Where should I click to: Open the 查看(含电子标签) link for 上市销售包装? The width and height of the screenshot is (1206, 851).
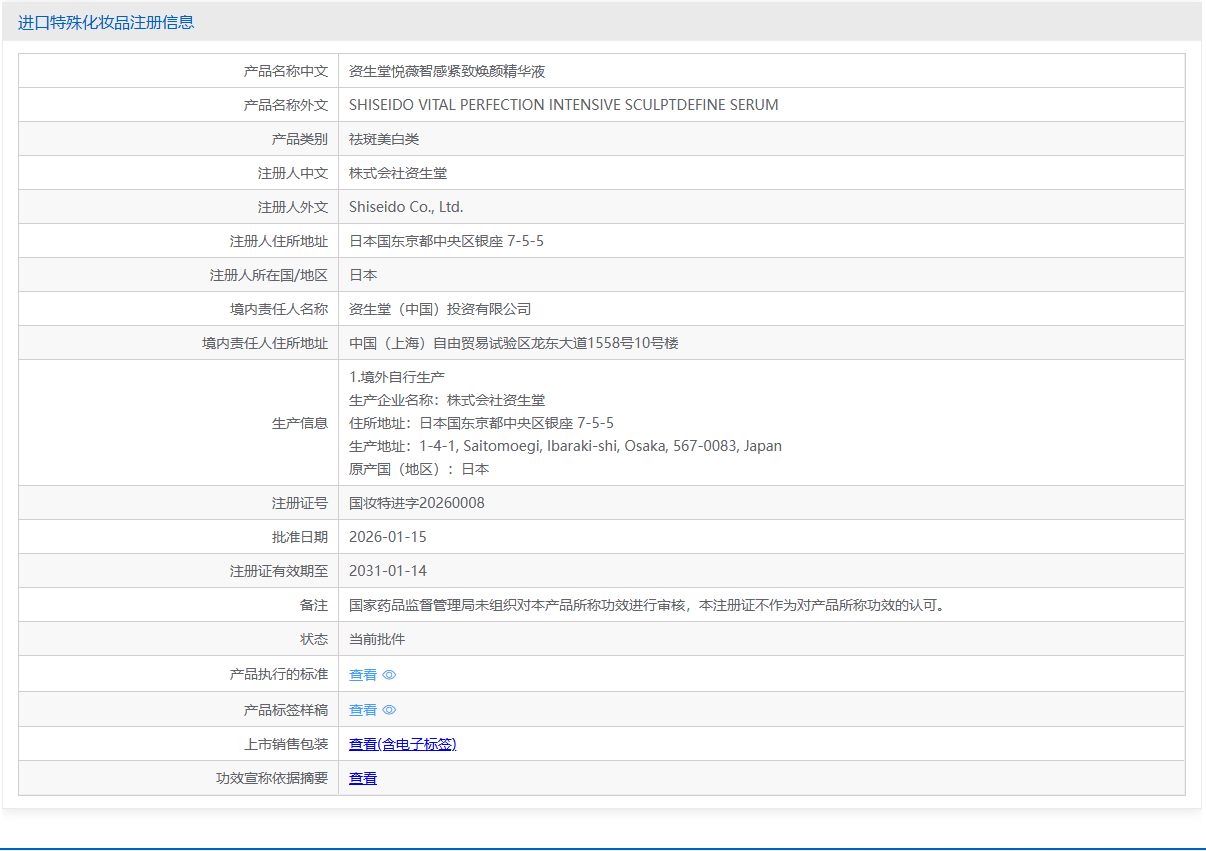coord(403,744)
